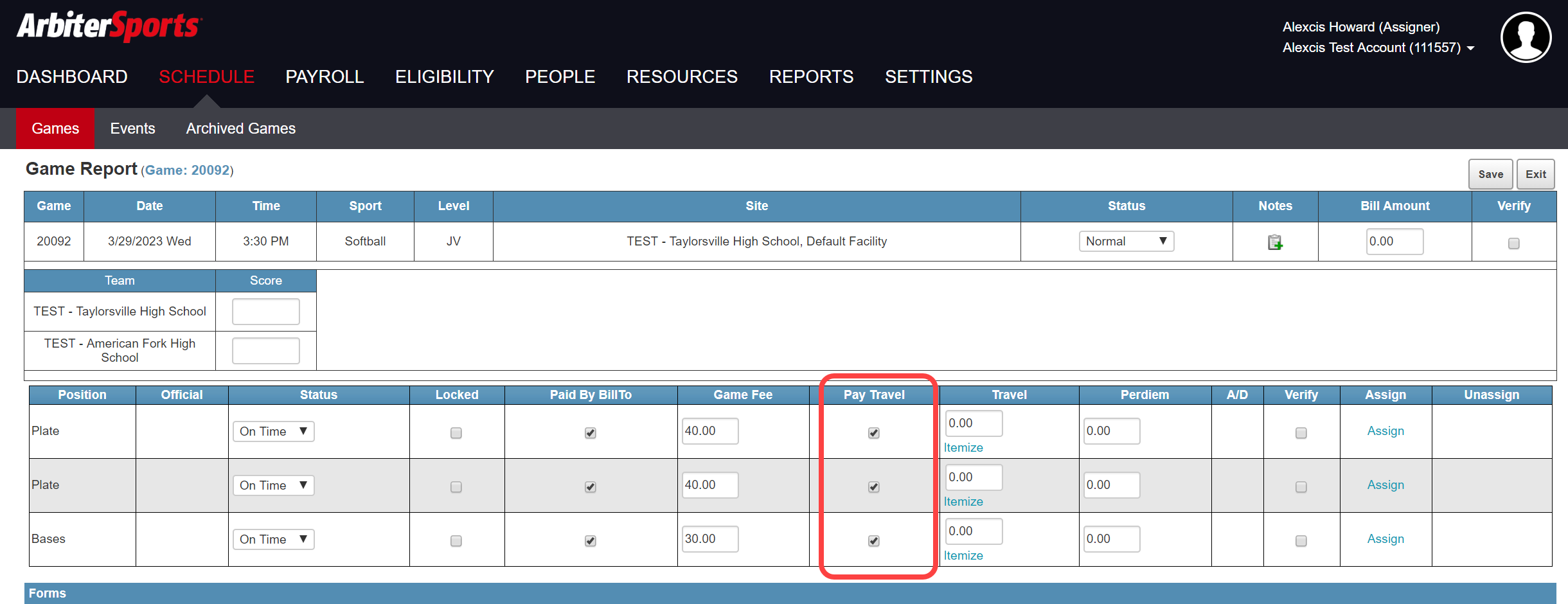Viewport: 1568px width, 604px height.
Task: Click Perdiem field in the Bases row
Action: point(1112,538)
